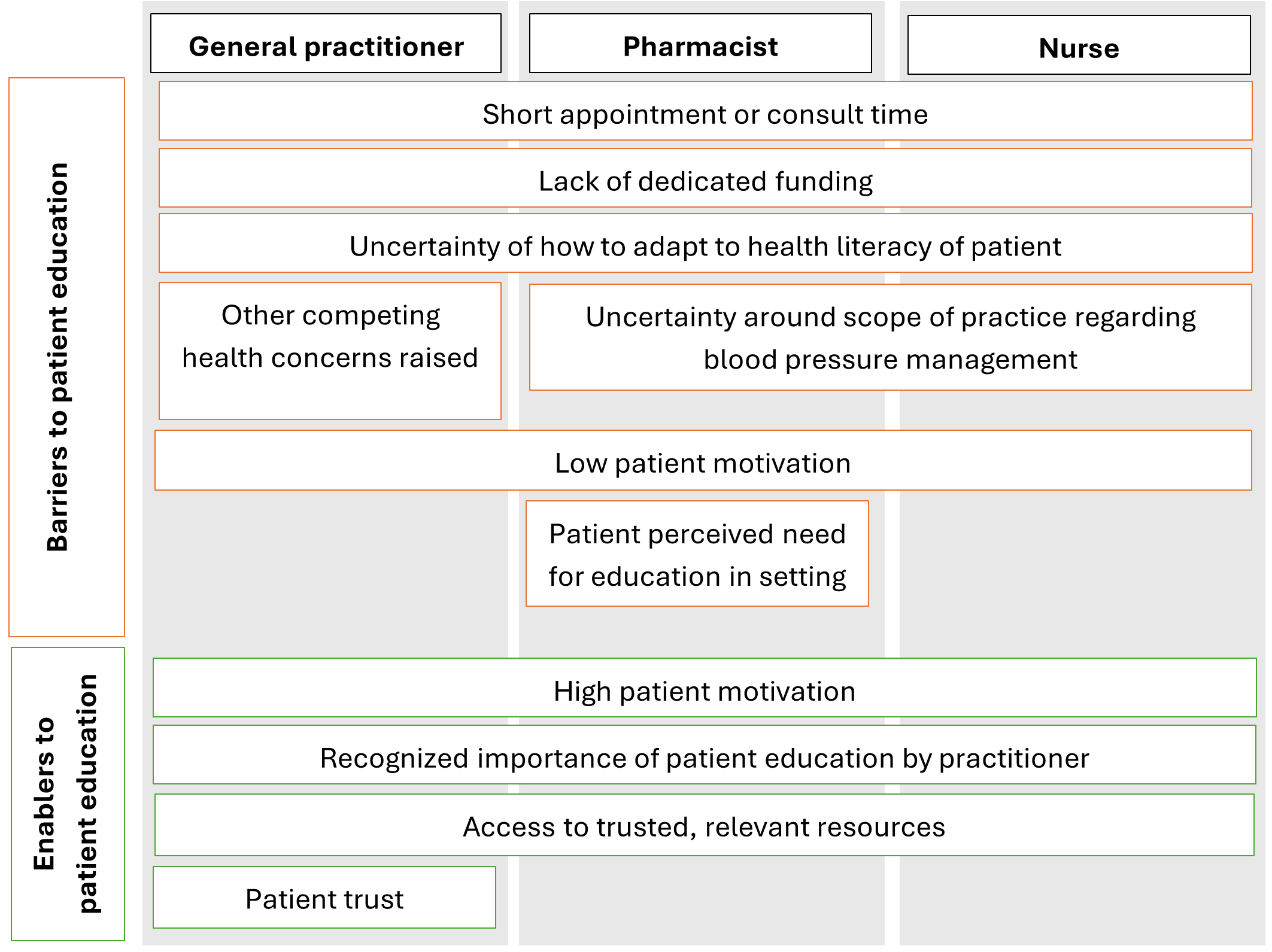Select the health literacy uncertainty box
Image resolution: width=1272 pixels, height=952 pixels.
click(705, 244)
